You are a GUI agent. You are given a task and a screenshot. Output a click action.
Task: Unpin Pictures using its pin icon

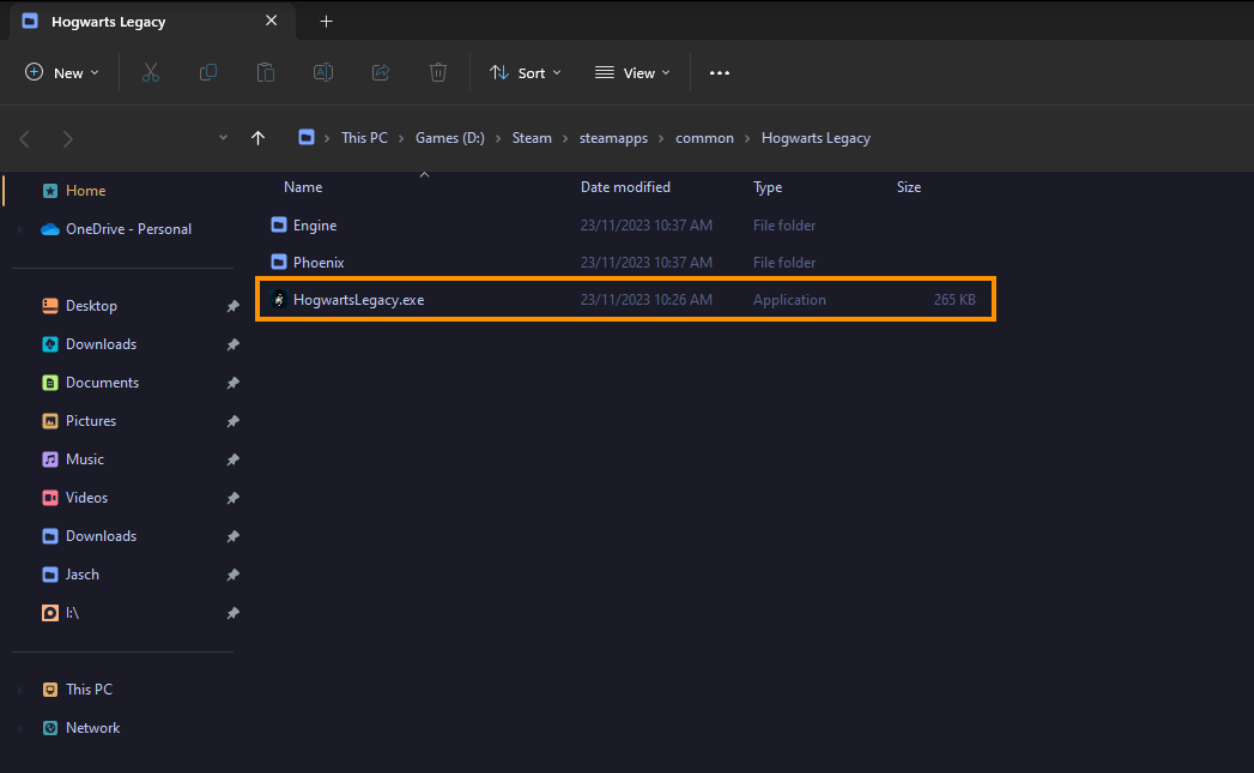(233, 421)
